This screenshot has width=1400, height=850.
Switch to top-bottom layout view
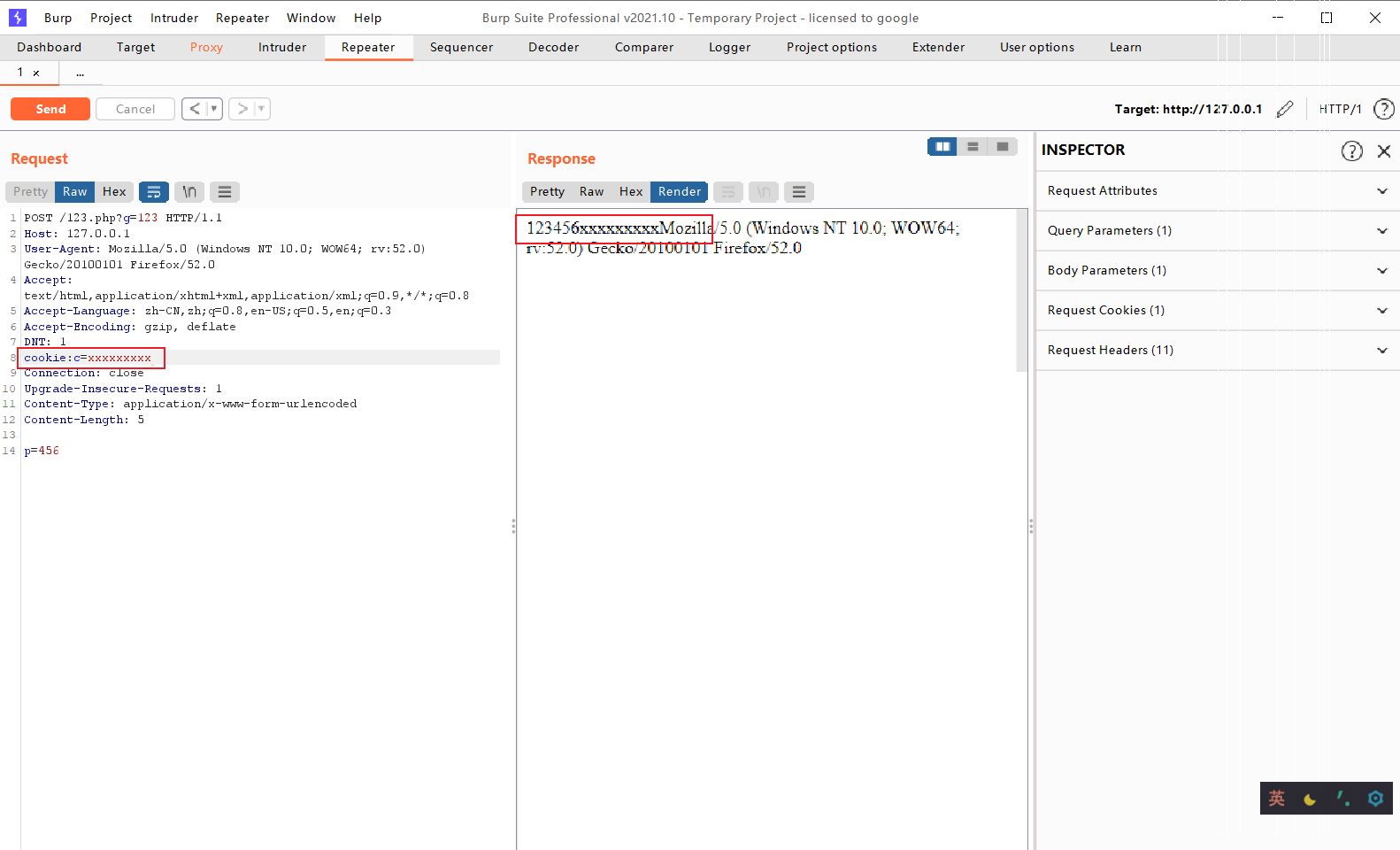pyautogui.click(x=973, y=146)
